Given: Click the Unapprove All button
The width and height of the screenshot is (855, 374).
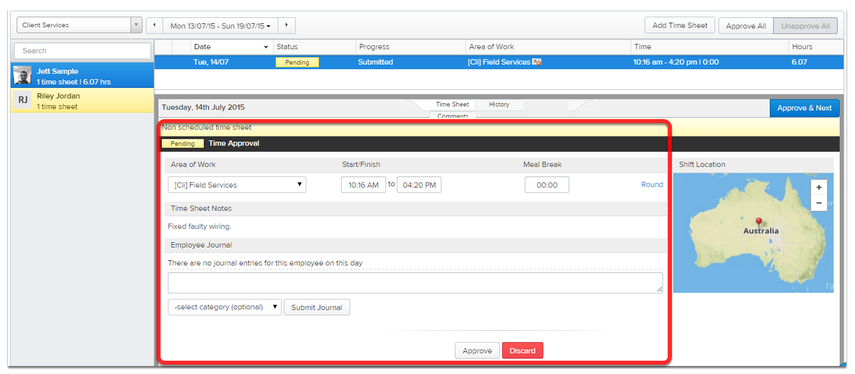Looking at the screenshot, I should pyautogui.click(x=805, y=26).
